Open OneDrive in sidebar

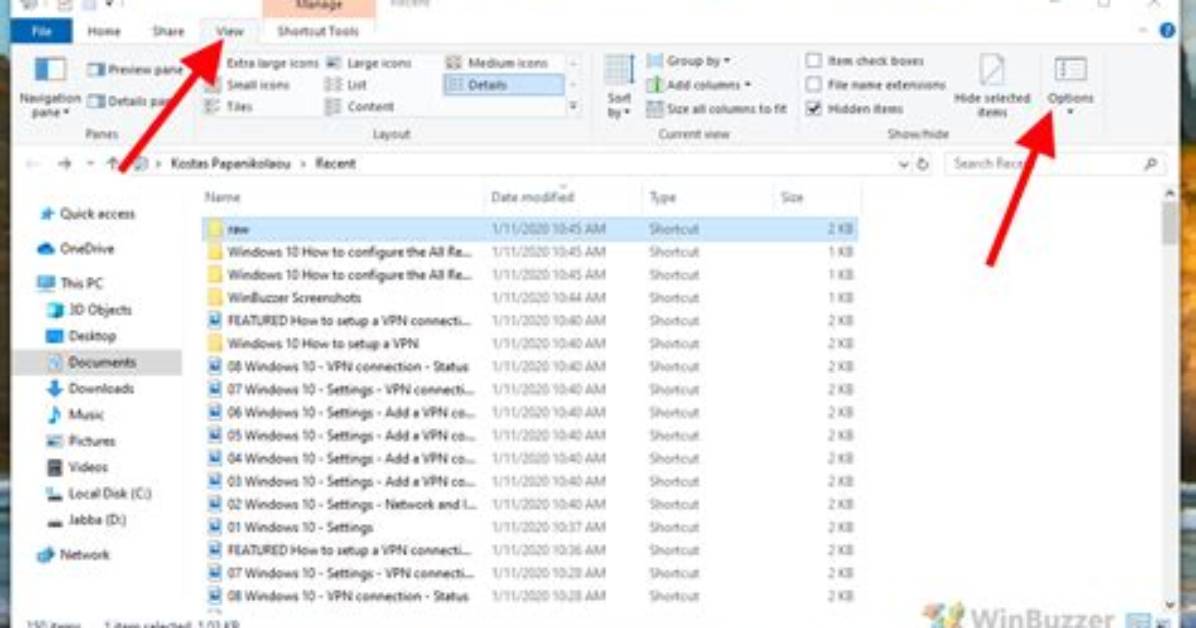(76, 249)
